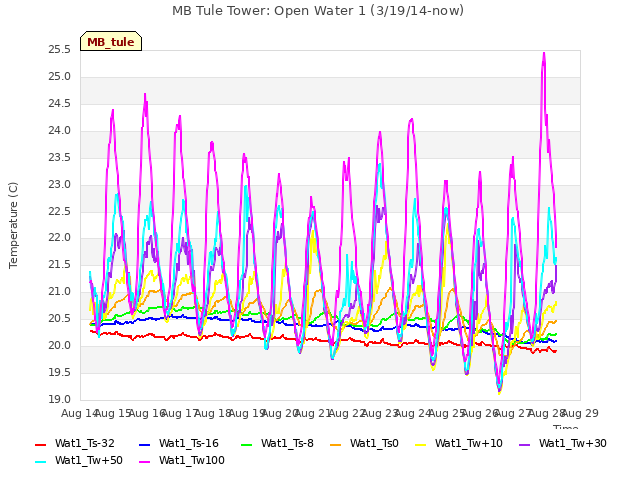This screenshot has height=480, width=640.
Task: Click the 22.5 y-axis tick label
Action: [59, 211]
